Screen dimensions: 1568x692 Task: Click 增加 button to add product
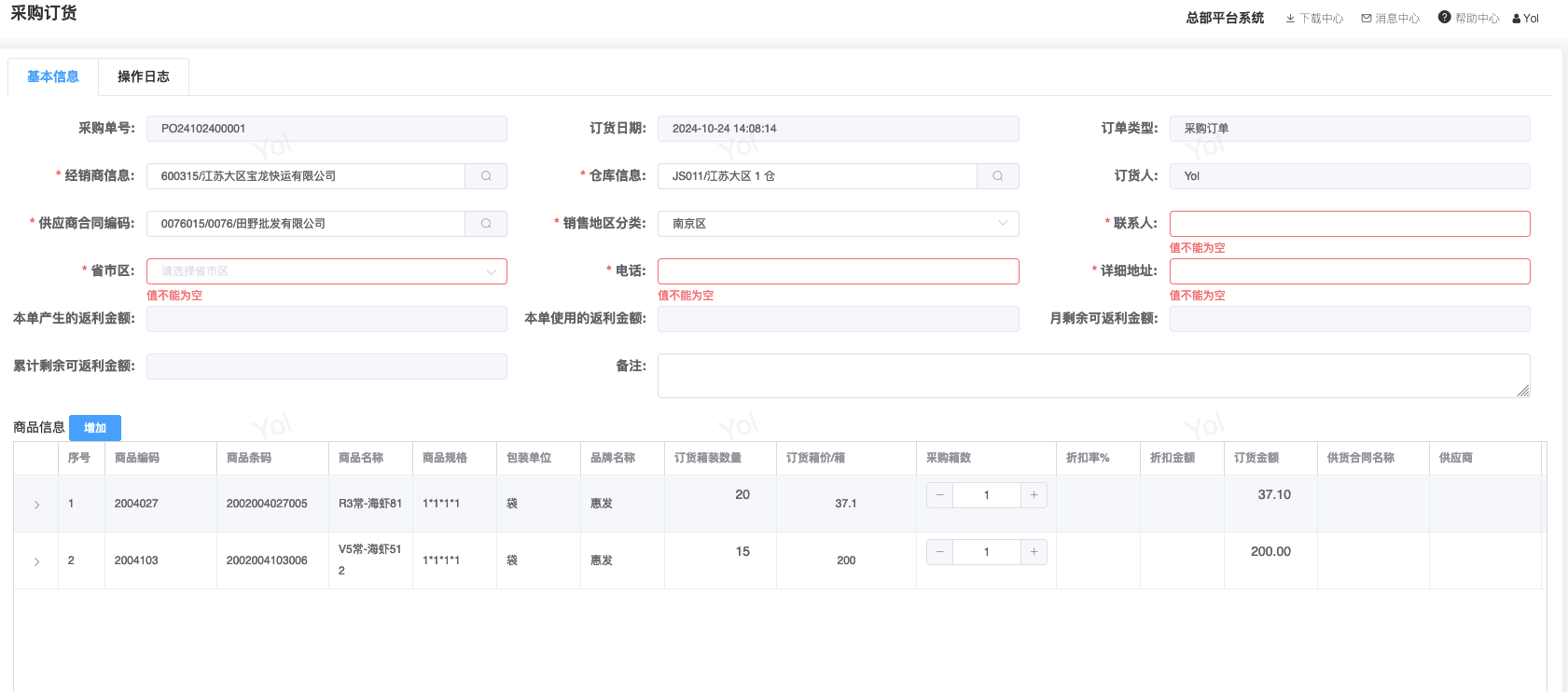pos(95,428)
